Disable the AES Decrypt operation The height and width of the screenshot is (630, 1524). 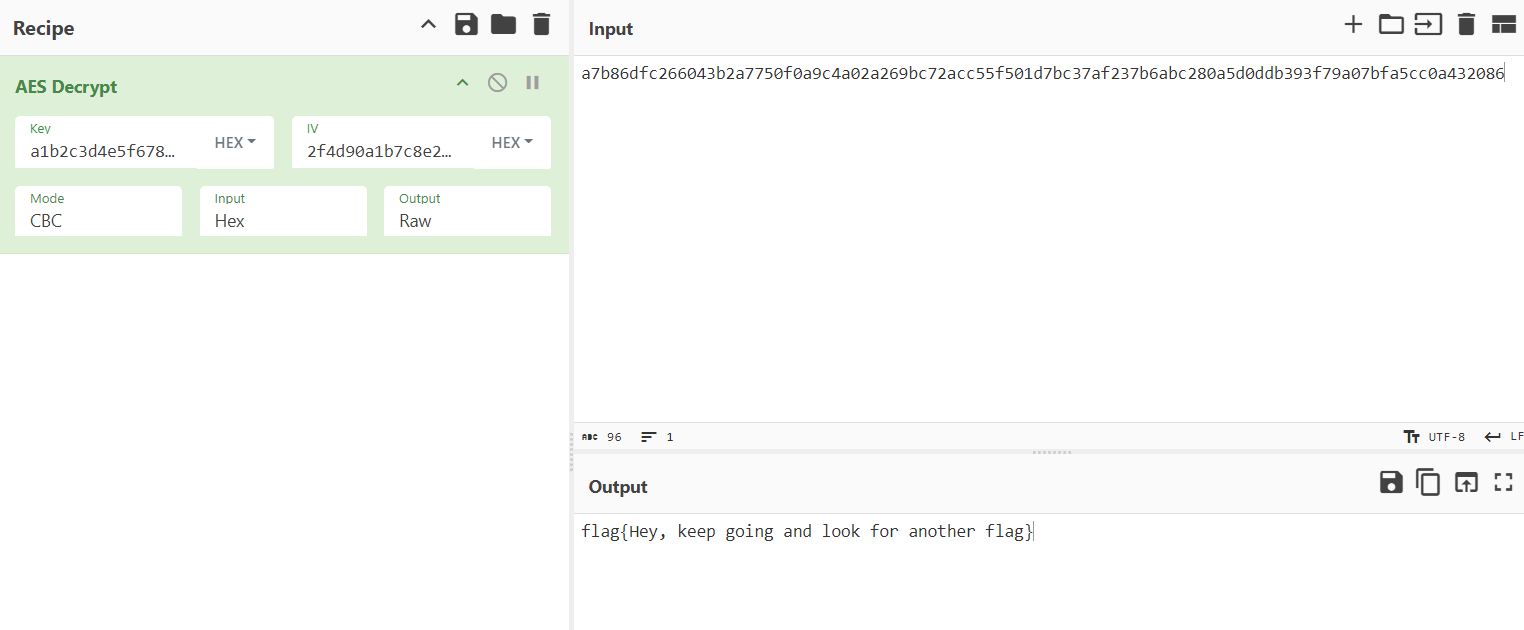coord(497,83)
